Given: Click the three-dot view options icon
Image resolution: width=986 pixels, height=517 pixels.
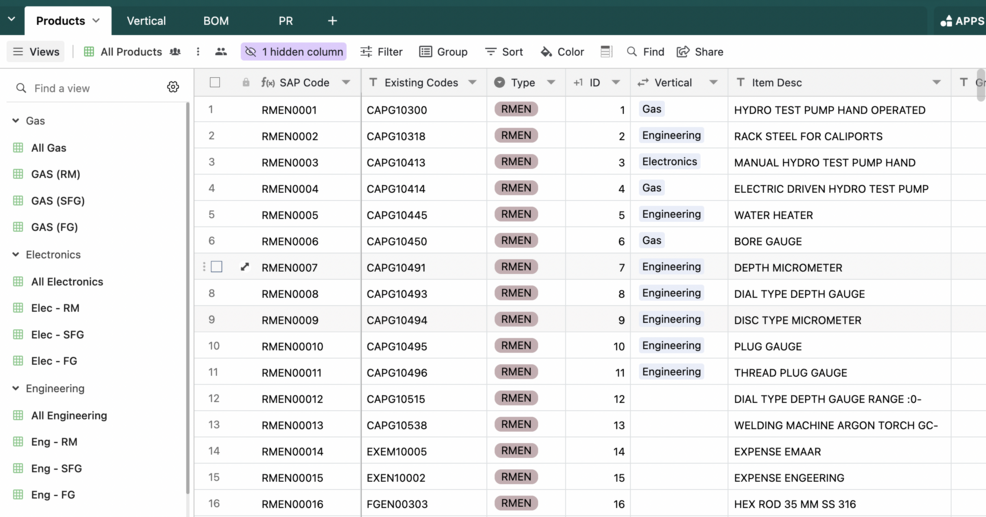Looking at the screenshot, I should click(198, 51).
